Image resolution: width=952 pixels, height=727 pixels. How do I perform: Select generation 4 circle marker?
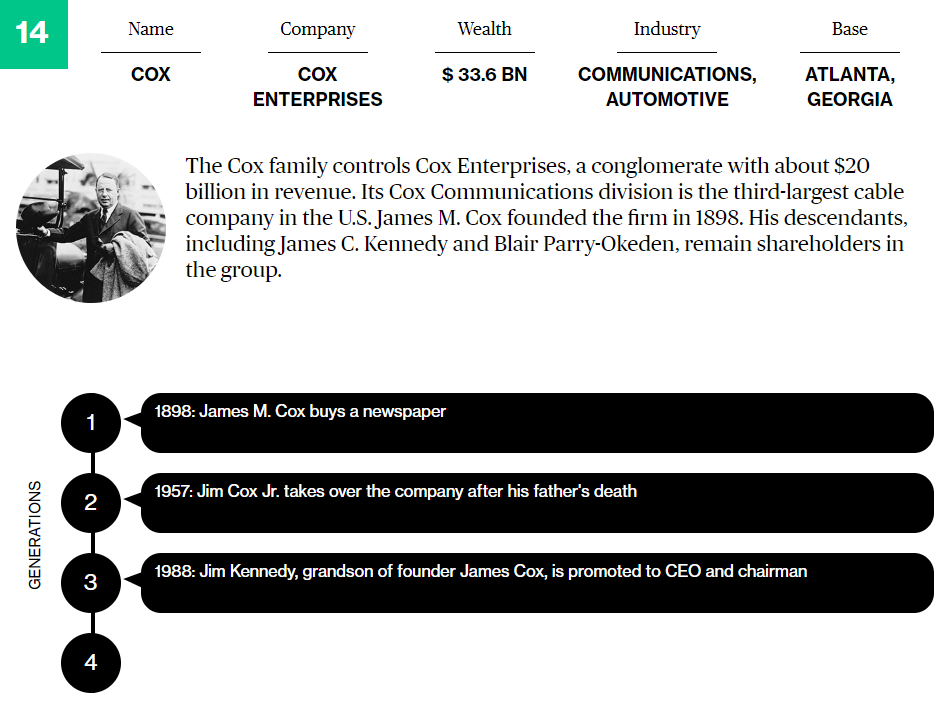pos(91,662)
